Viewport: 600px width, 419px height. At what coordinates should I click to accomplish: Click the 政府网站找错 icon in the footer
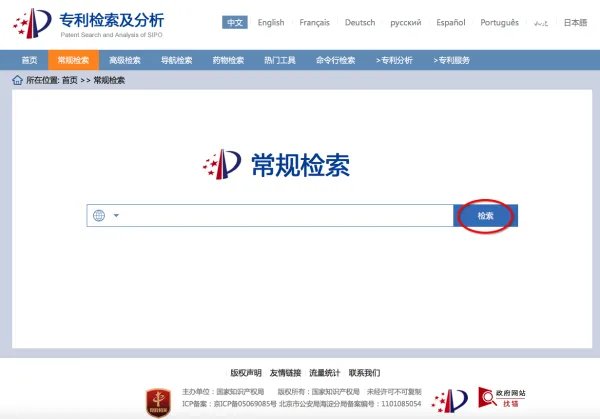tap(502, 398)
